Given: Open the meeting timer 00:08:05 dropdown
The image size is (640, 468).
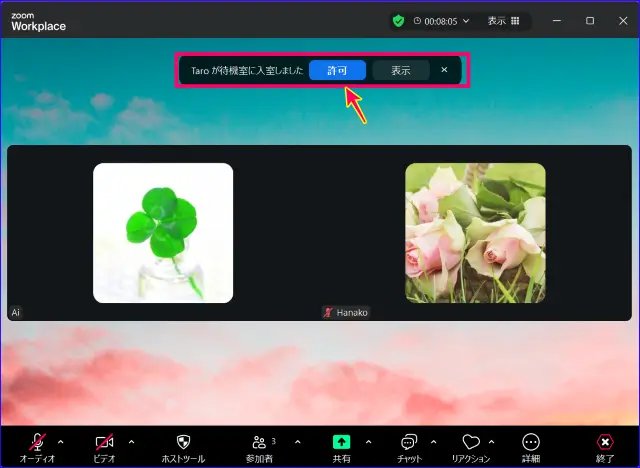Looking at the screenshot, I should click(441, 20).
